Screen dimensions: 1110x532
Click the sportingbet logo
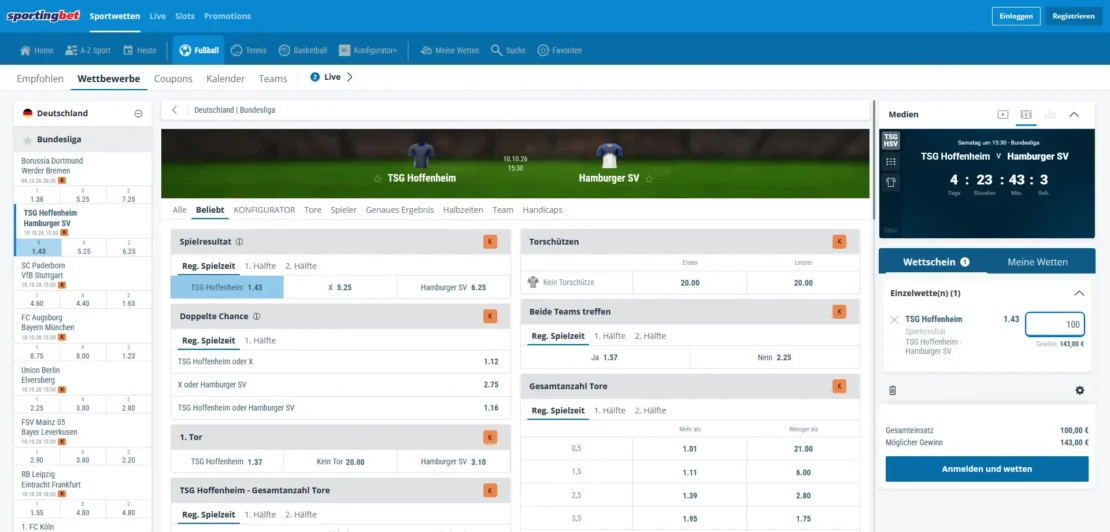pyautogui.click(x=43, y=16)
